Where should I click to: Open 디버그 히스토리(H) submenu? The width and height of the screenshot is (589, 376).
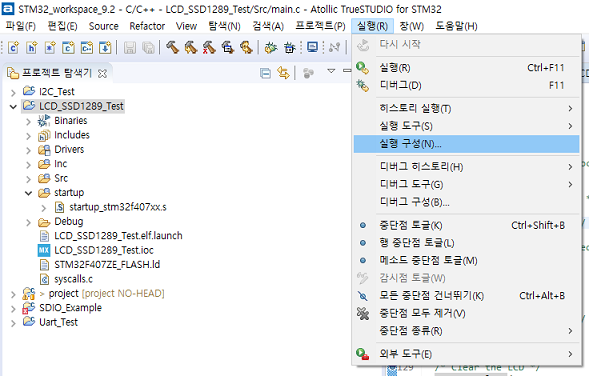[x=466, y=167]
